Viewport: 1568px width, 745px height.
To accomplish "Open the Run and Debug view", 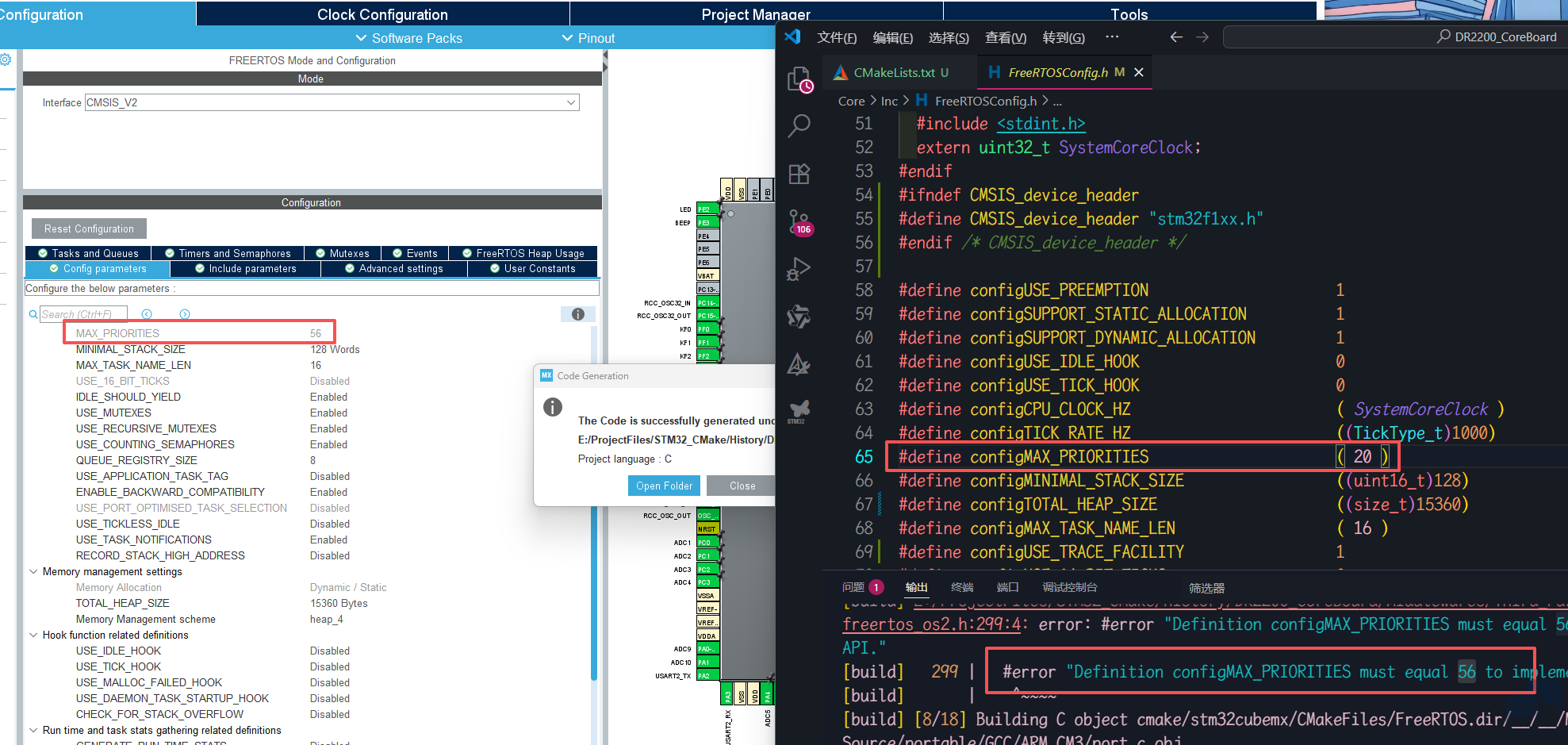I will pyautogui.click(x=799, y=270).
